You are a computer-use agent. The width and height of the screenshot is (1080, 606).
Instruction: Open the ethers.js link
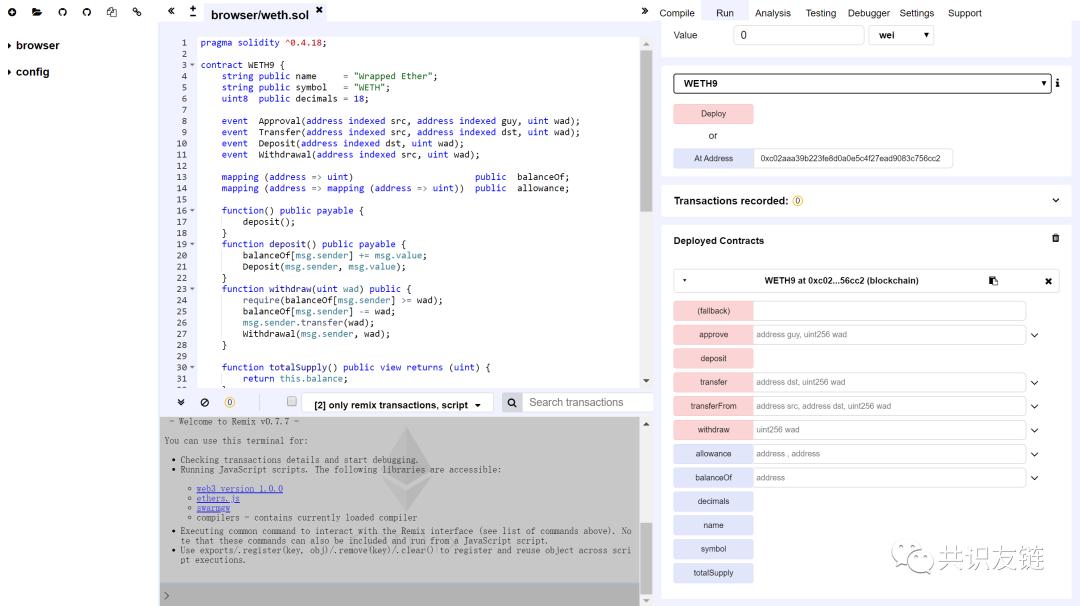click(218, 499)
